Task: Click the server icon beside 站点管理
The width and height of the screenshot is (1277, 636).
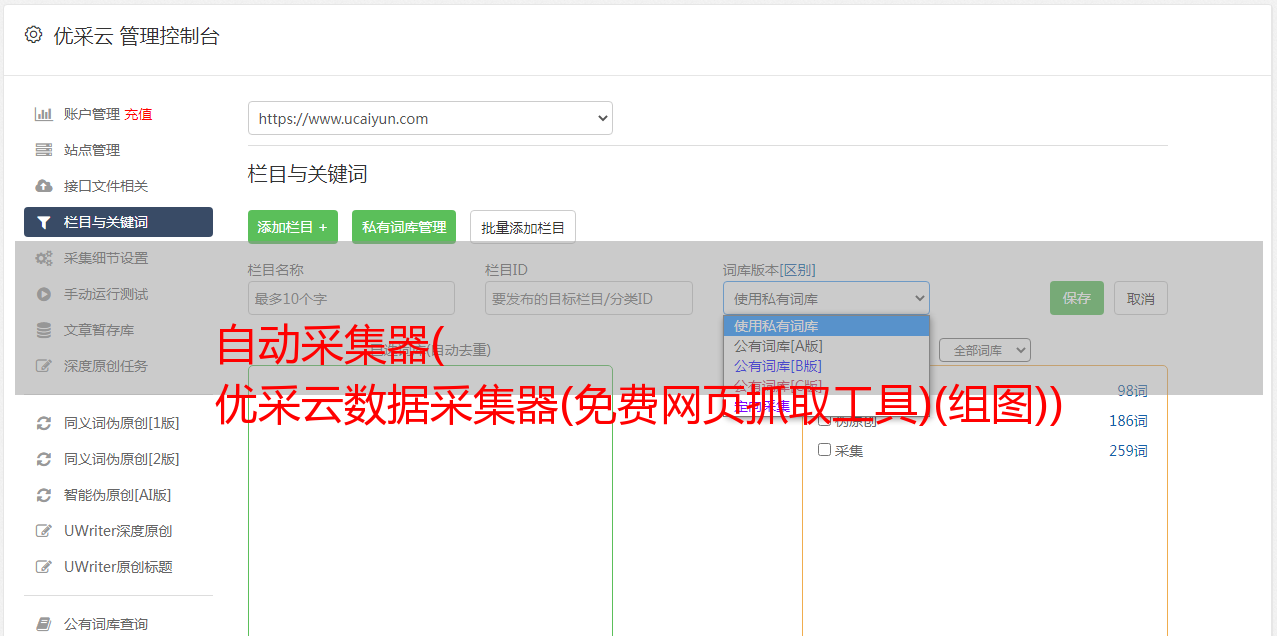Action: point(44,150)
